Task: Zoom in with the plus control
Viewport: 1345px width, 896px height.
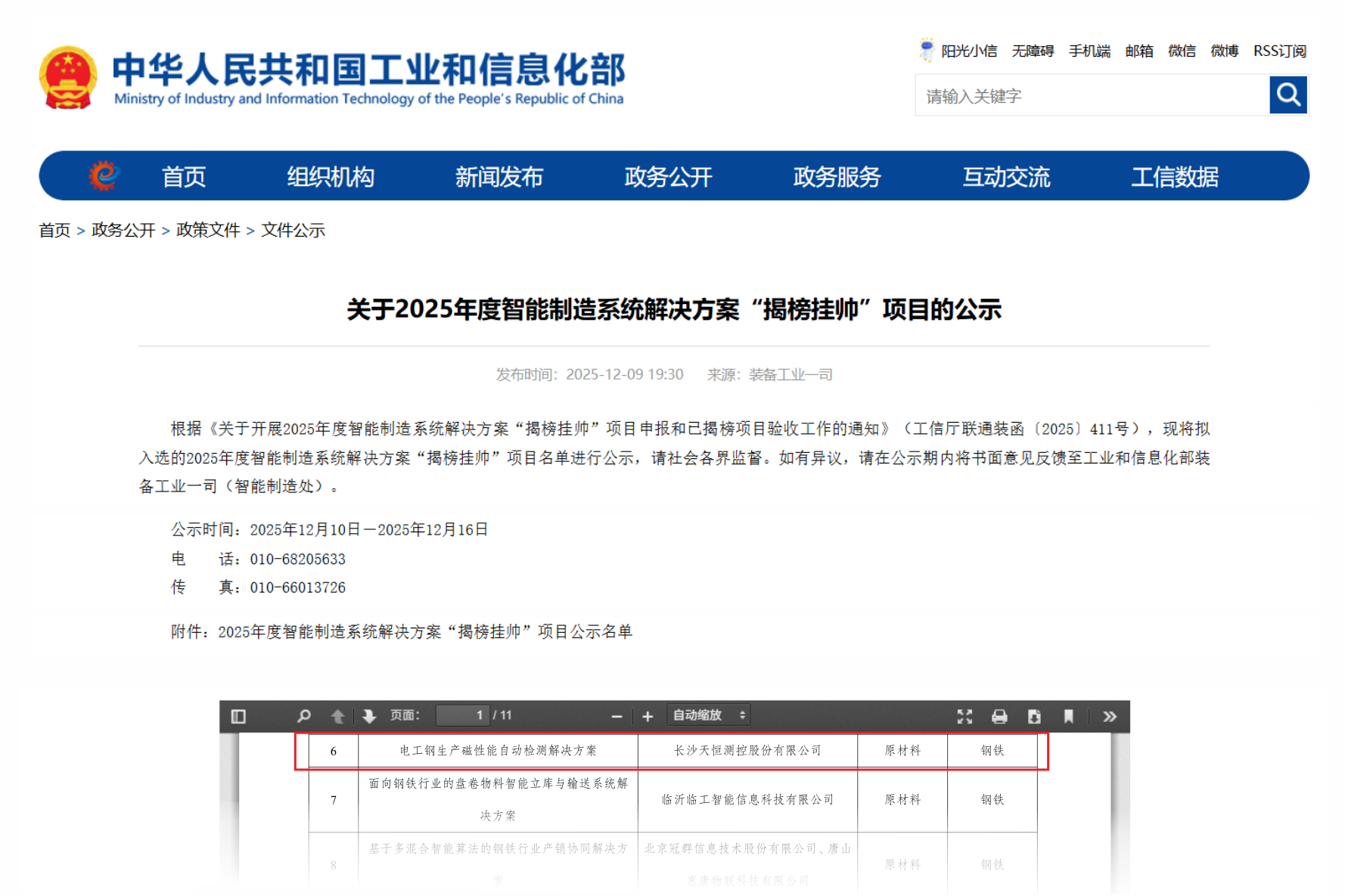Action: tap(647, 715)
